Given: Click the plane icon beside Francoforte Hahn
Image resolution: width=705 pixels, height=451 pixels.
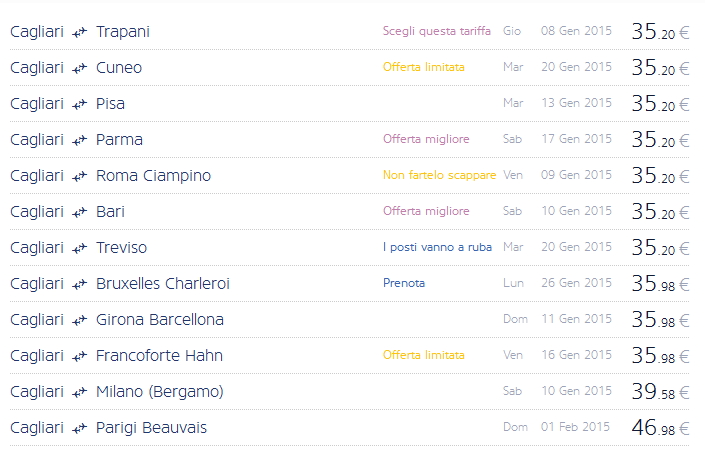Looking at the screenshot, I should point(80,356).
